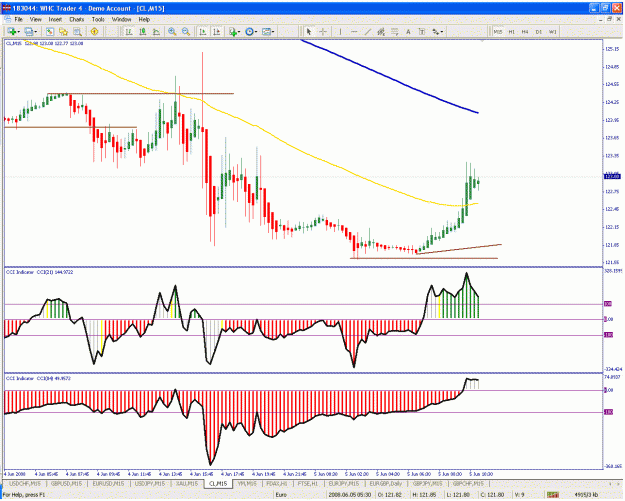Screen dimensions: 625x501
Task: Click the current price label on scale
Action: pos(613,176)
